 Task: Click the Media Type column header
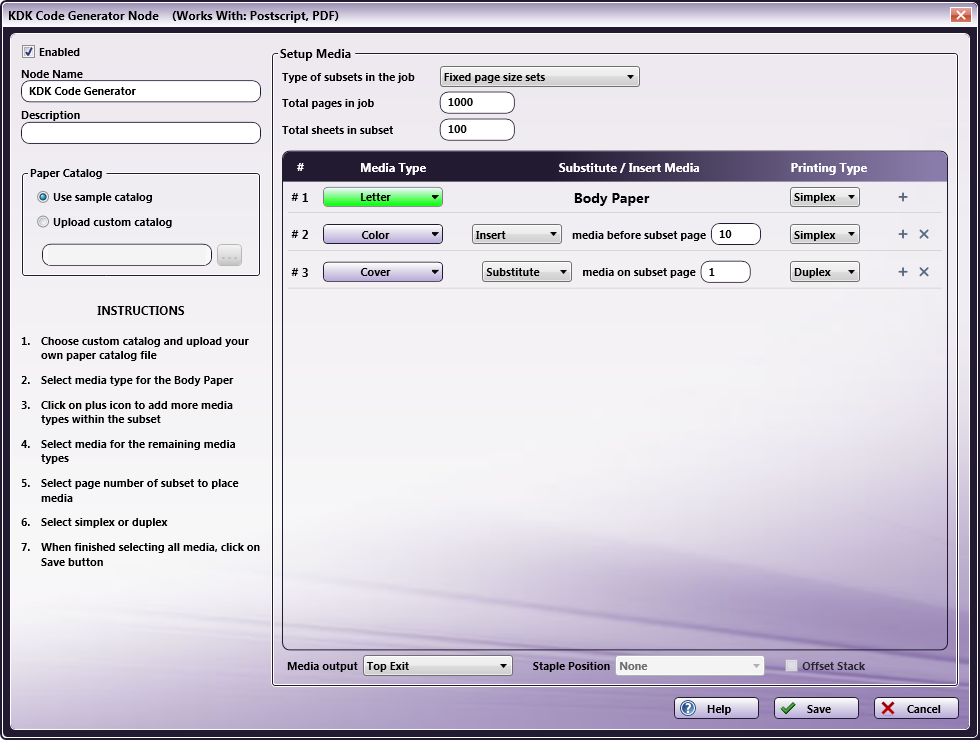pos(393,168)
